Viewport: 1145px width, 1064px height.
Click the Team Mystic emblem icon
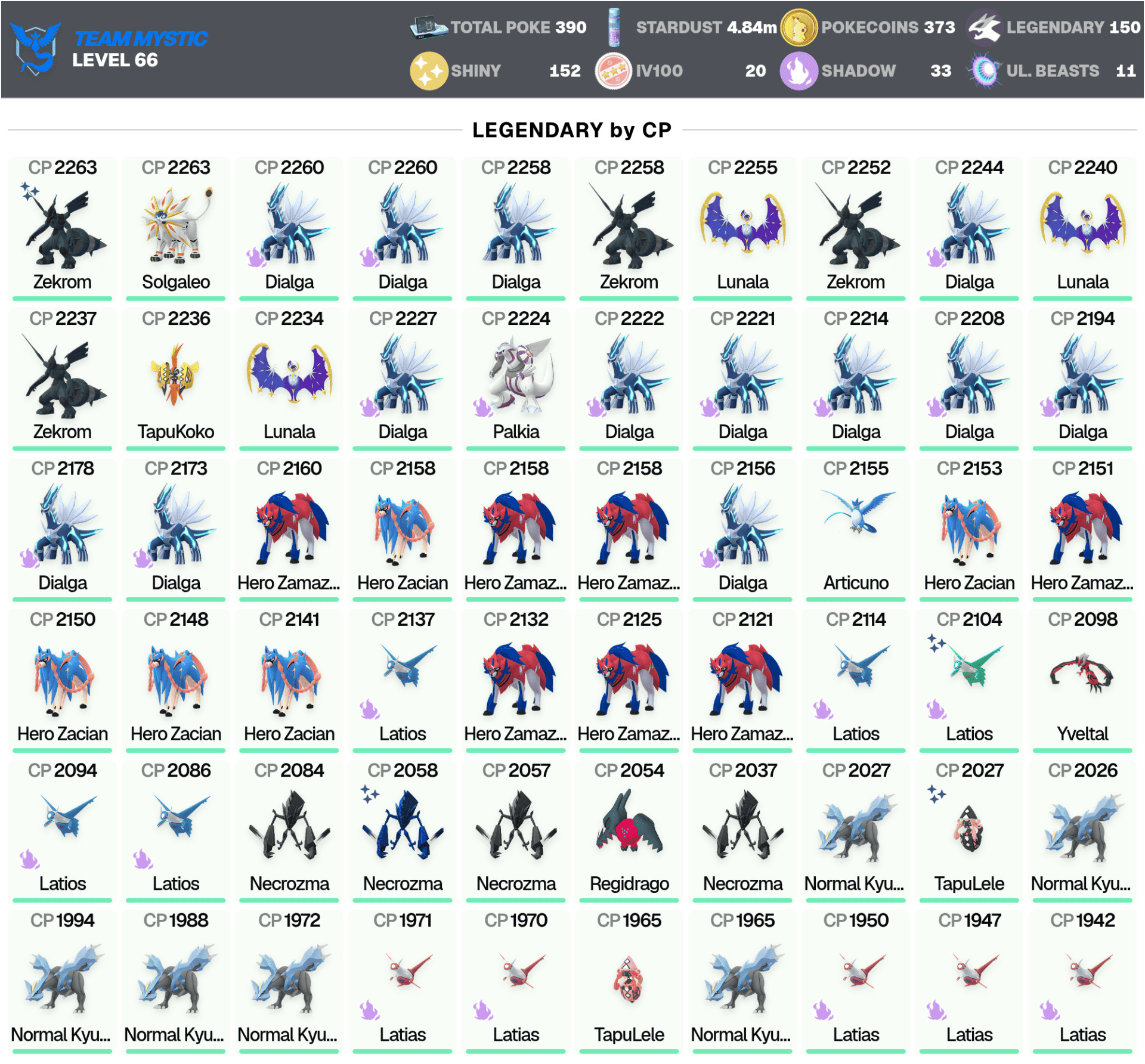[x=36, y=49]
